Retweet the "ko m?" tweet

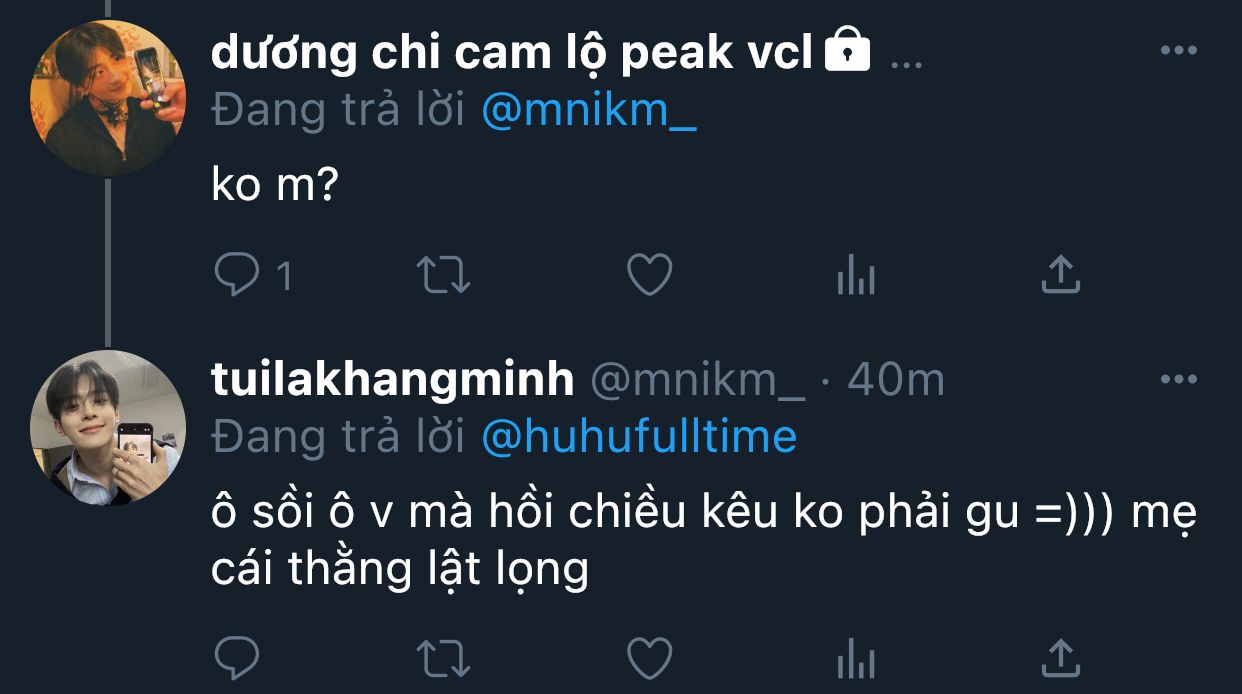click(x=443, y=275)
